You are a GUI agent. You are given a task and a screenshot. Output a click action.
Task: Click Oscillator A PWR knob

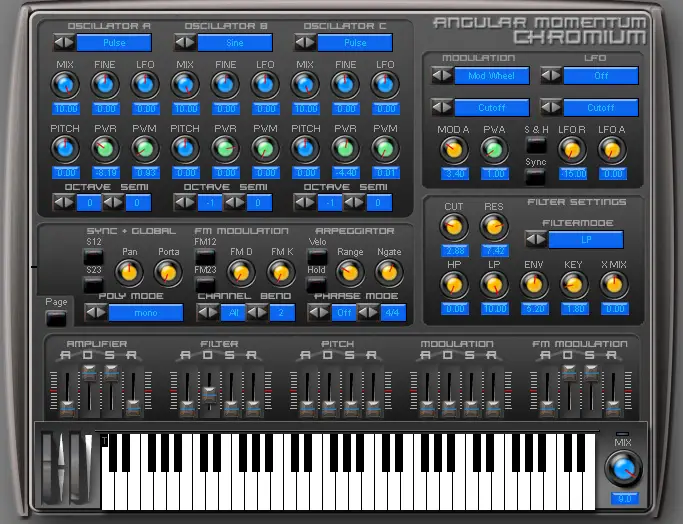[105, 149]
